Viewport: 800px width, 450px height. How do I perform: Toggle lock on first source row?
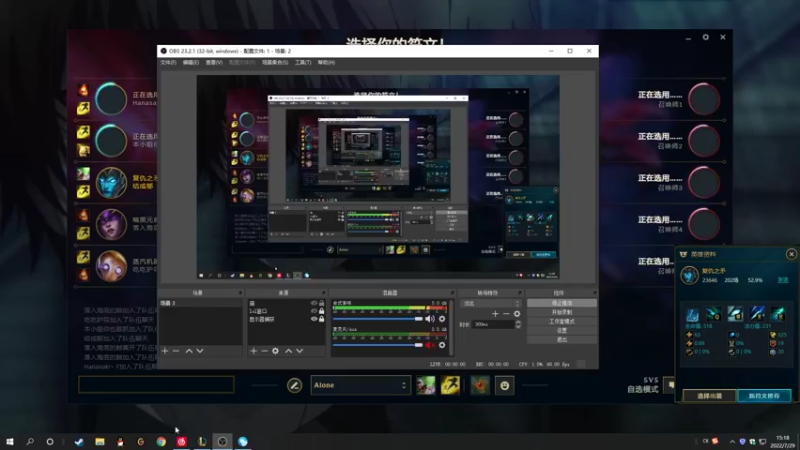(321, 303)
